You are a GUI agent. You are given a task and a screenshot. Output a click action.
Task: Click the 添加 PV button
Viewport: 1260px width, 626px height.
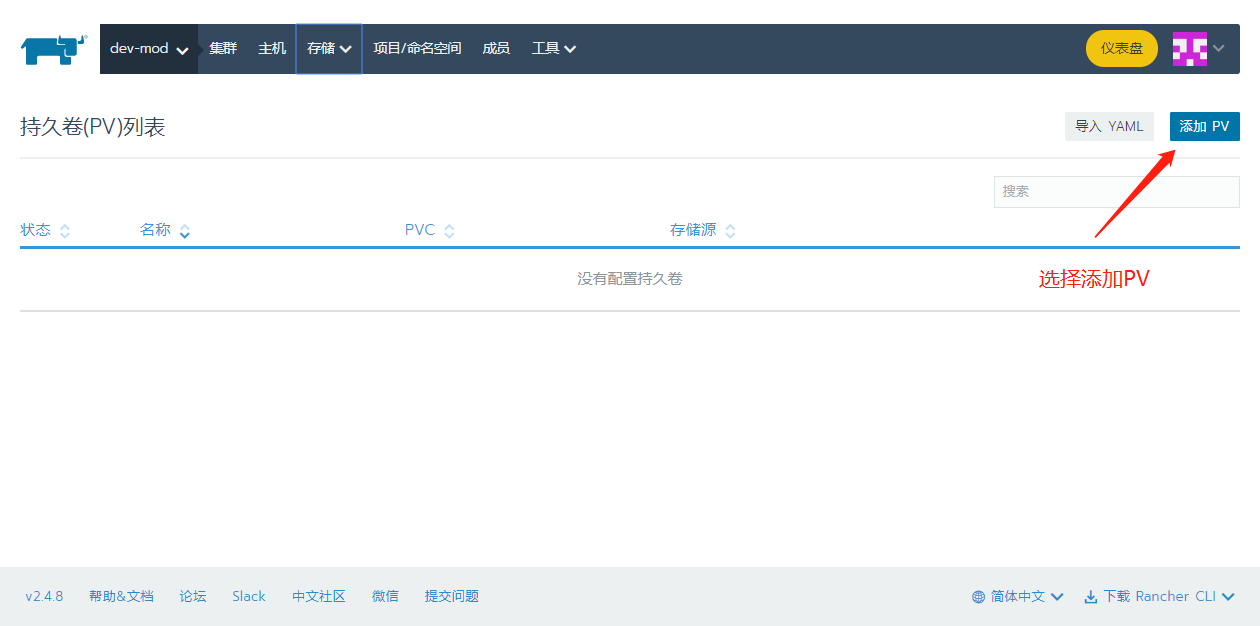[x=1204, y=126]
